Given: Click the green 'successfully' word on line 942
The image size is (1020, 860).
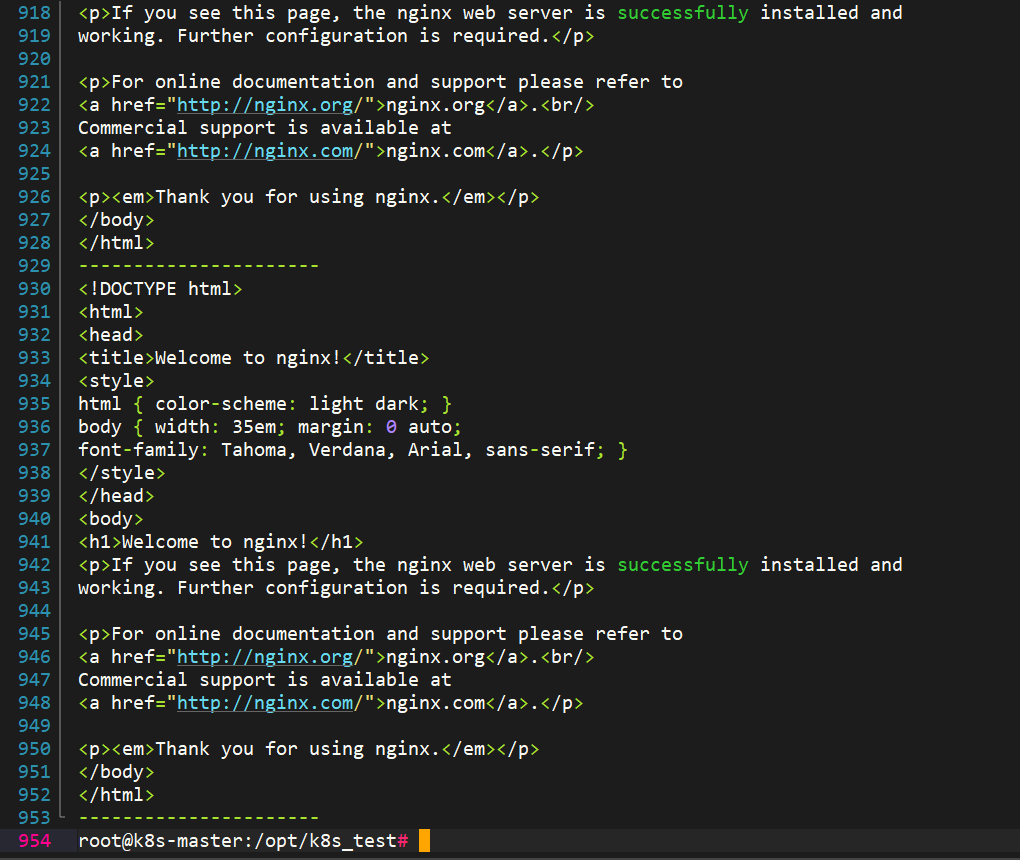Looking at the screenshot, I should click(x=682, y=565).
